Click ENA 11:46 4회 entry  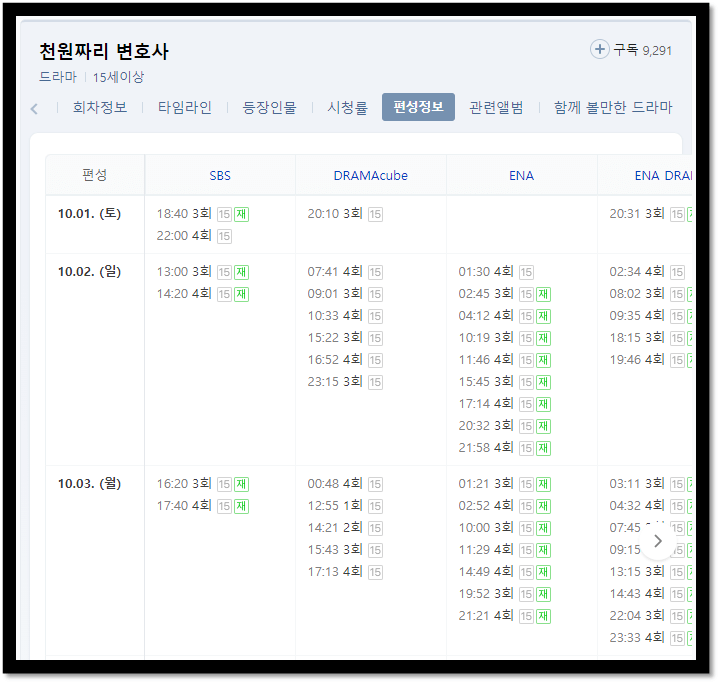pyautogui.click(x=504, y=360)
